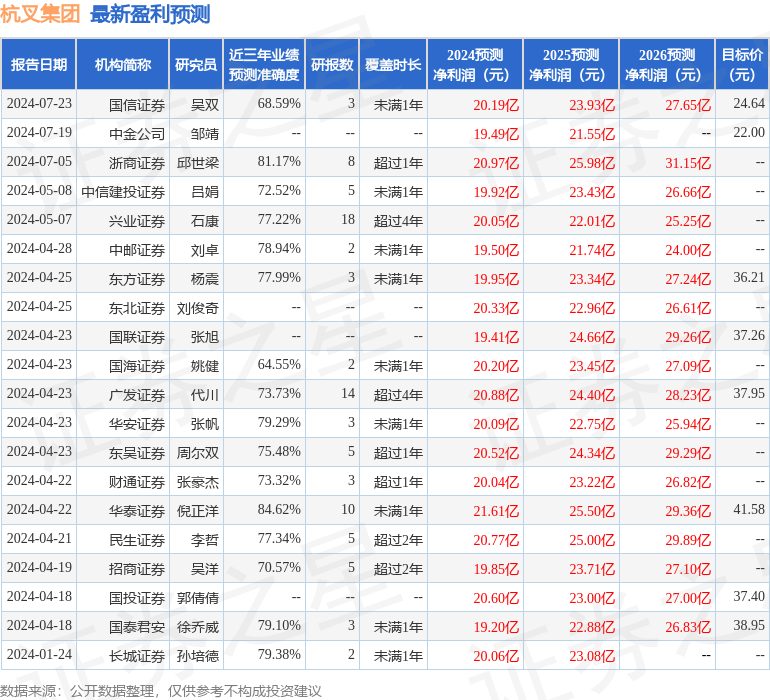Click 超过4年 coverage in 兴业证券 row
Screen dimensions: 770x700
398,221
